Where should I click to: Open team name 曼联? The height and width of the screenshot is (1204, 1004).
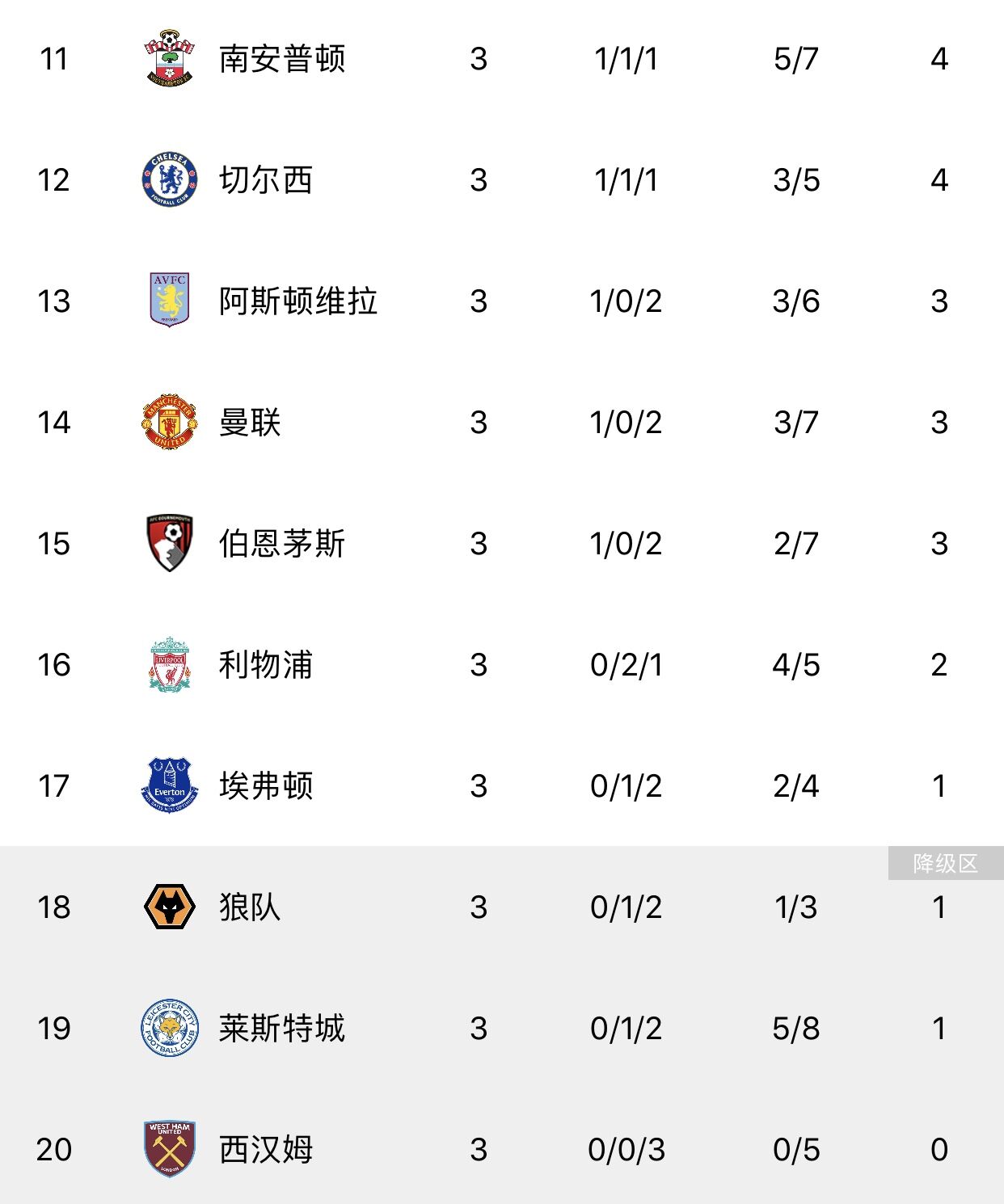click(x=250, y=423)
